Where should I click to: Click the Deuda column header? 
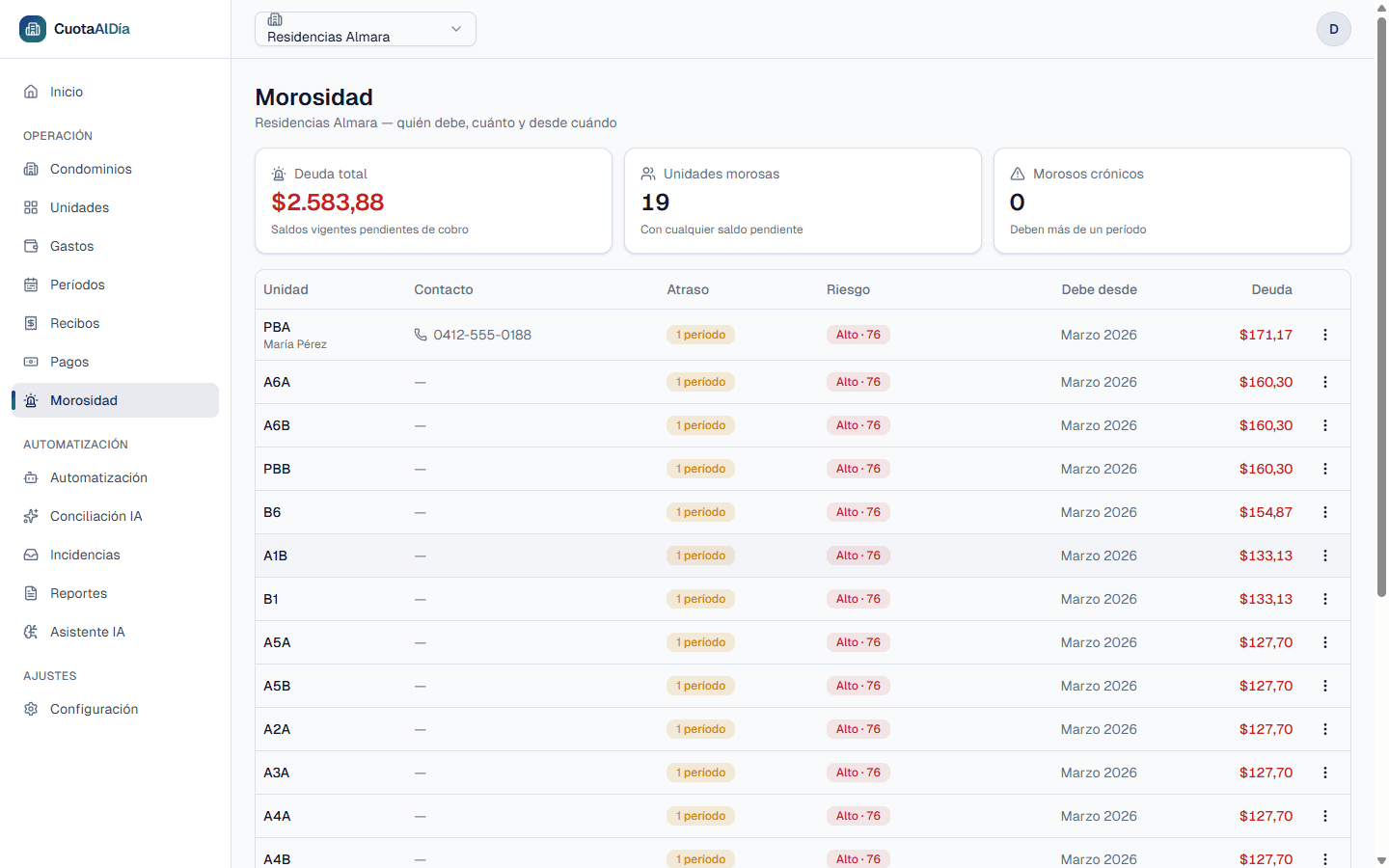click(1271, 289)
